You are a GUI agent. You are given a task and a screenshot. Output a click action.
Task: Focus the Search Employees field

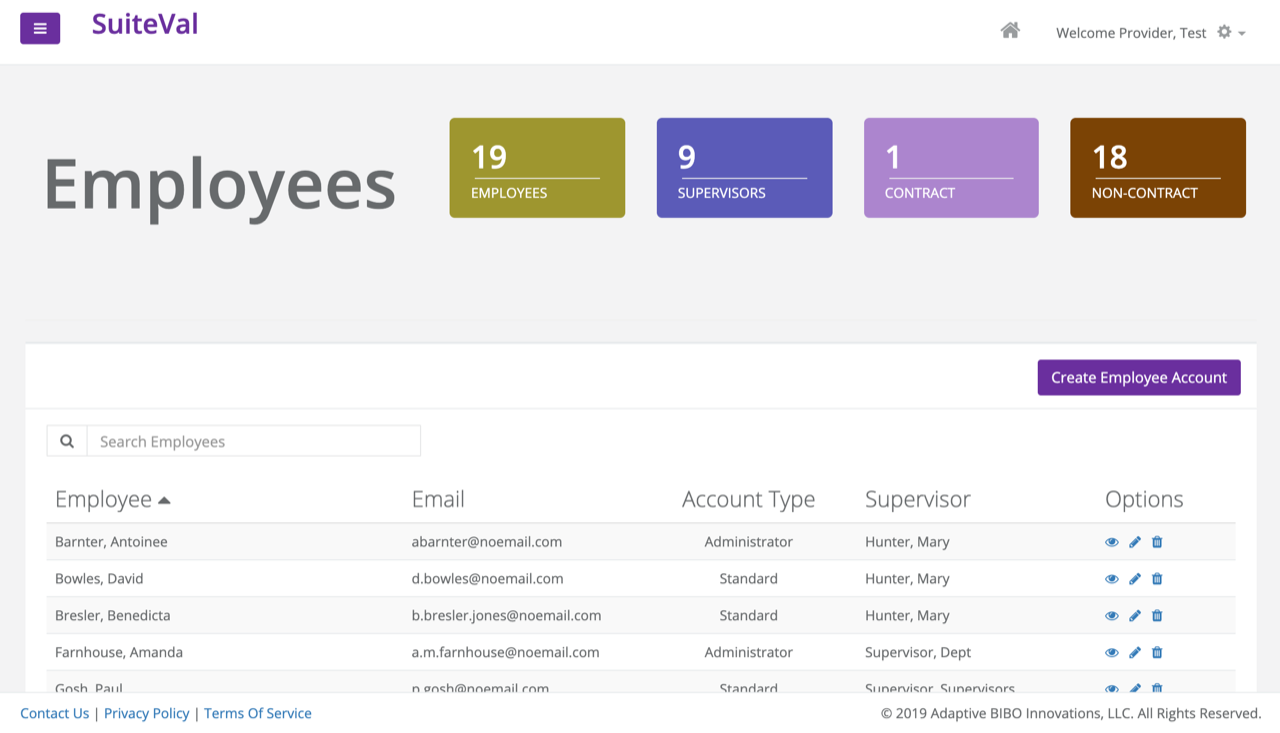(253, 441)
